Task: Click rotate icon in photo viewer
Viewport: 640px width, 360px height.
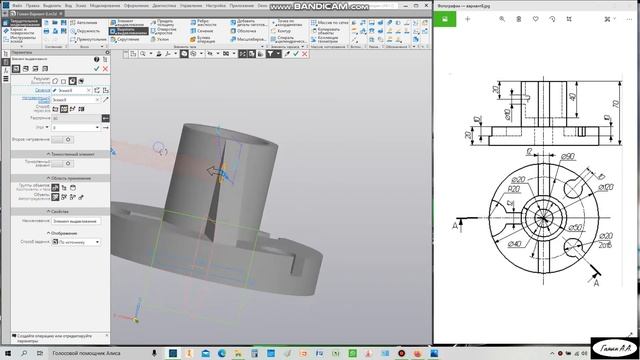Action: (552, 19)
